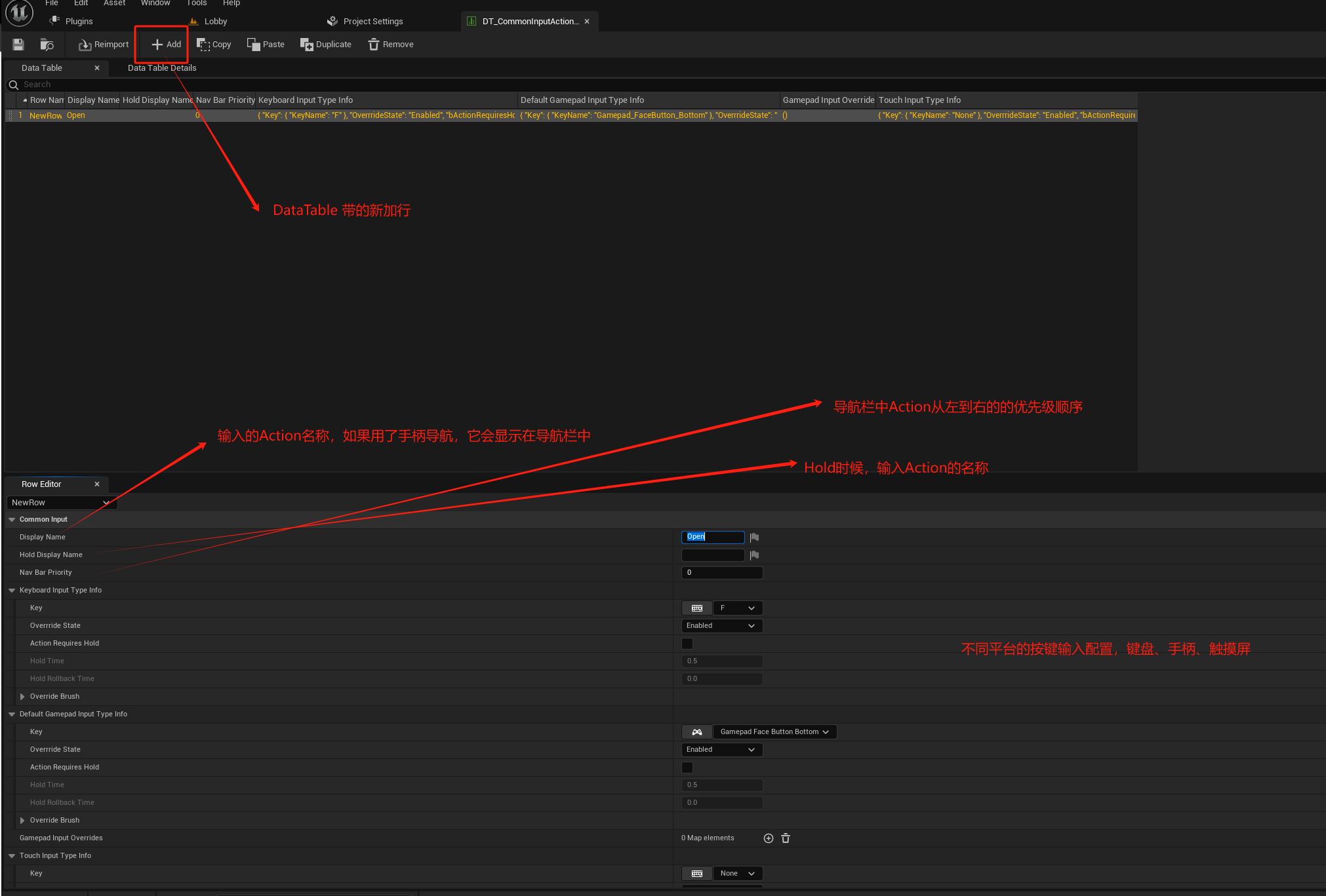The image size is (1326, 896).
Task: Open the NewRow row selector dropdown
Action: click(x=61, y=503)
